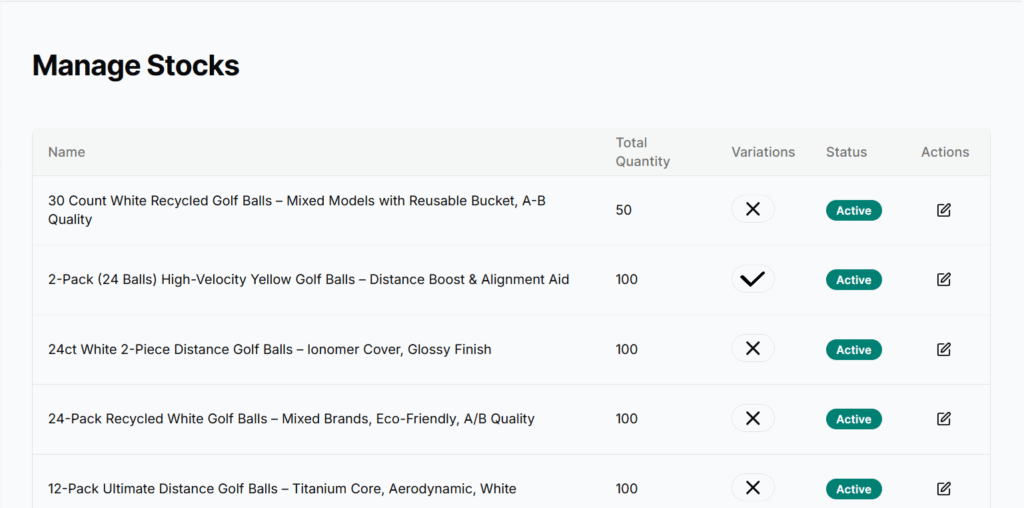Open edit for 2-Pack High-Velocity Yellow Golf Balls

coord(944,280)
